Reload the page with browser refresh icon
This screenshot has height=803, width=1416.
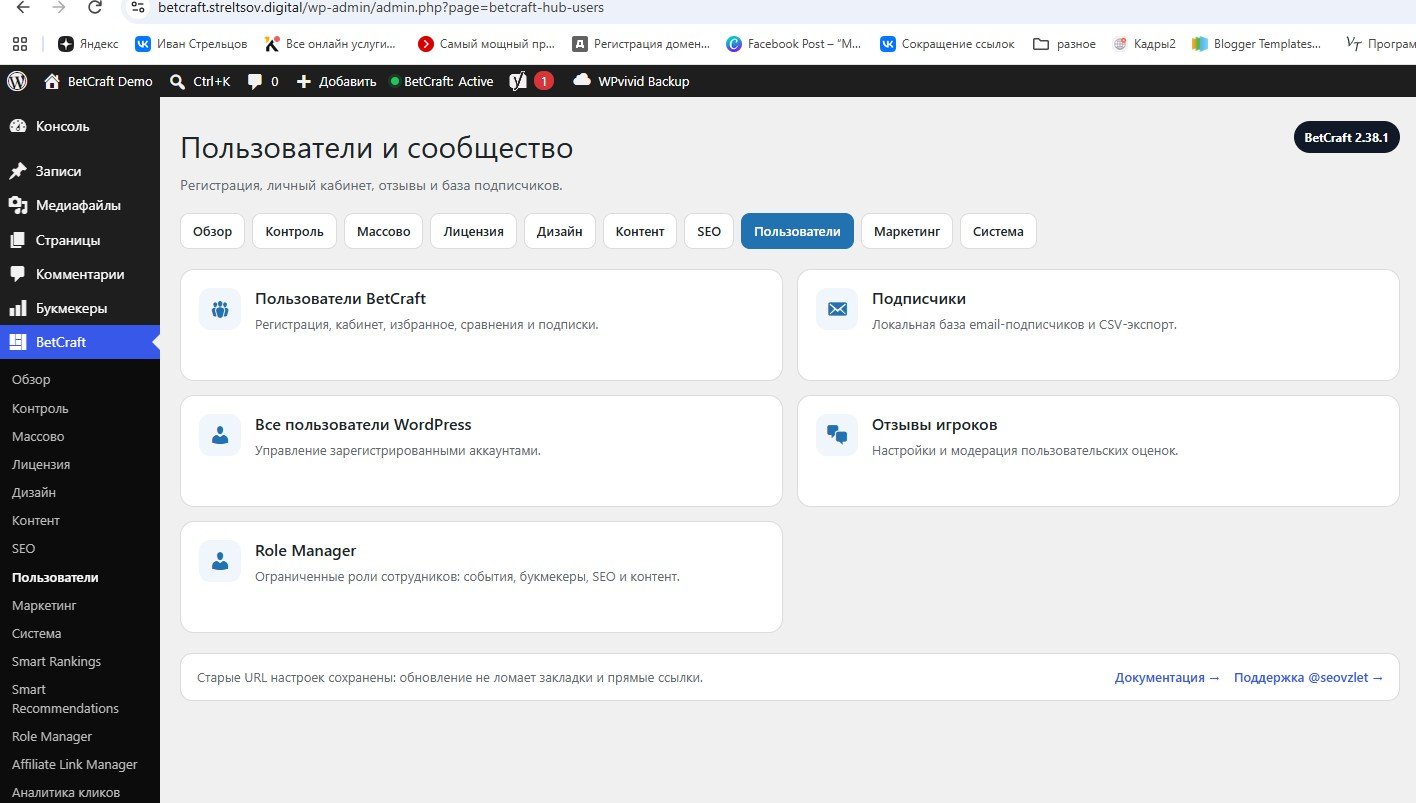(x=95, y=8)
